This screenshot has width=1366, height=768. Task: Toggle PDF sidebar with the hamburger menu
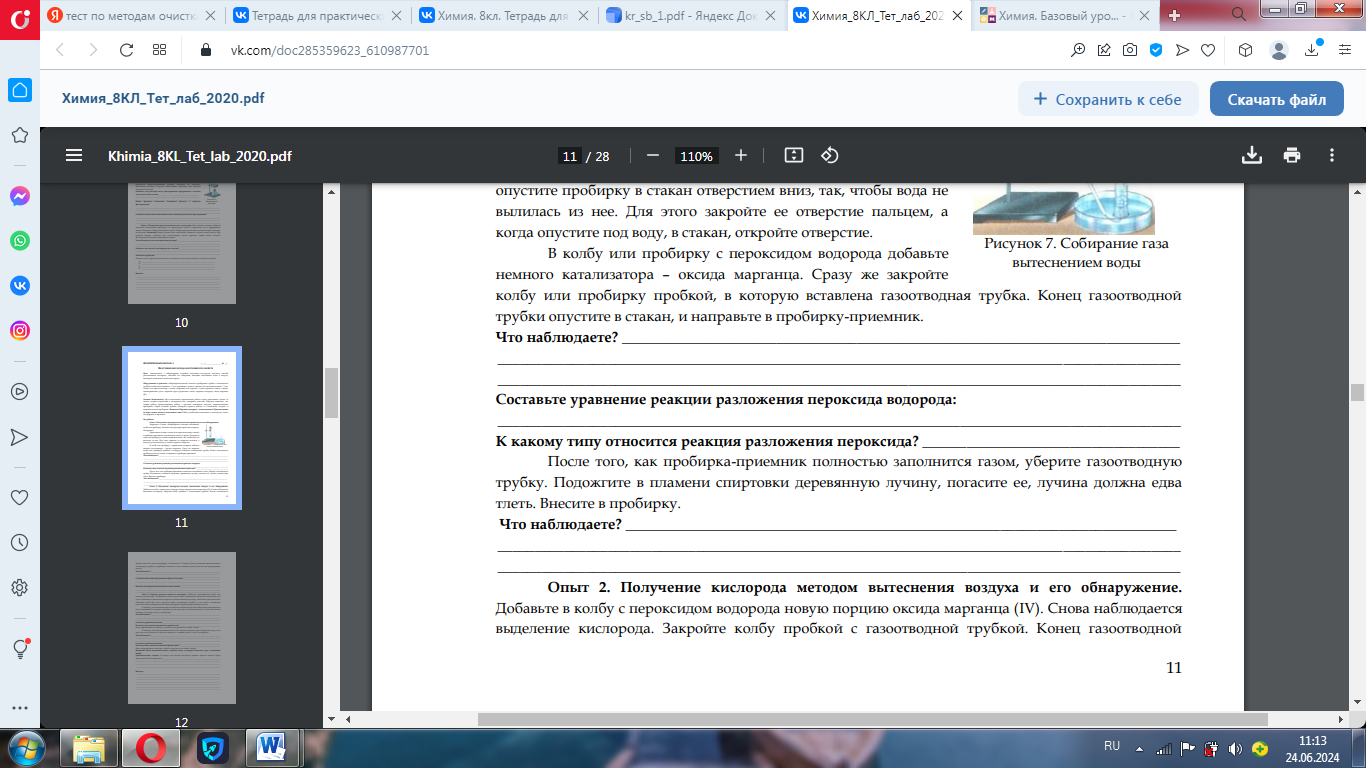tap(74, 155)
